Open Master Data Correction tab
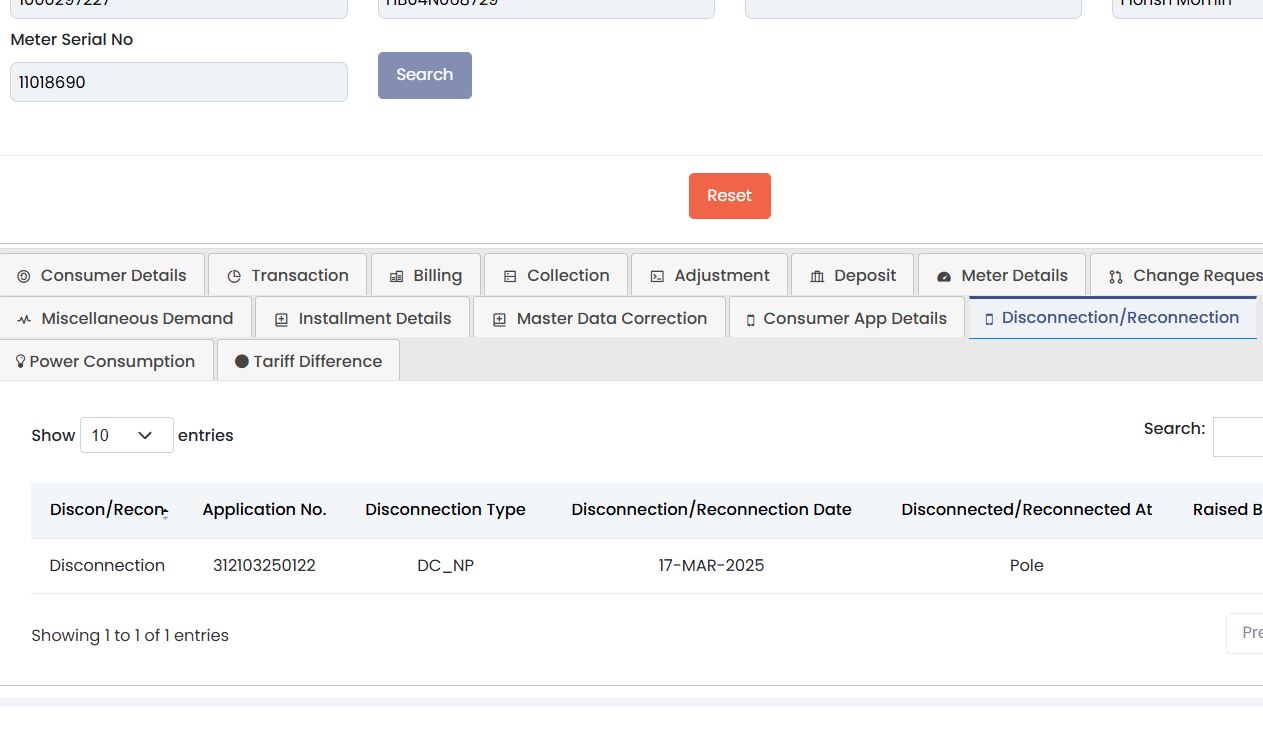 (x=599, y=318)
